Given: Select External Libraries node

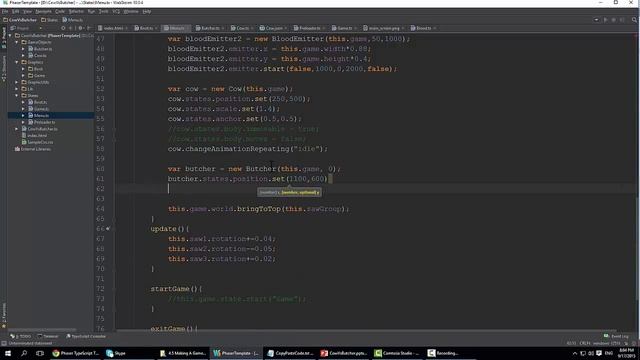Looking at the screenshot, I should pos(36,149).
